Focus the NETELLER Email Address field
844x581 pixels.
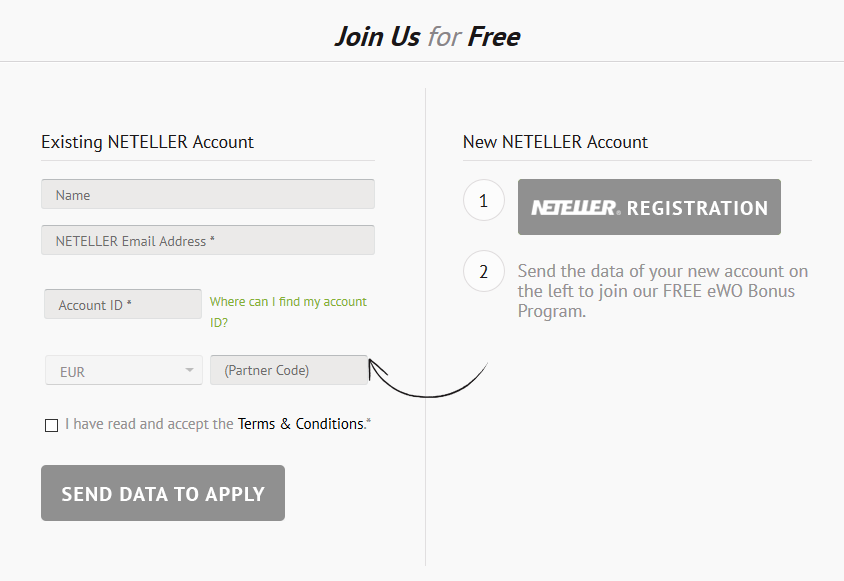[x=208, y=240]
